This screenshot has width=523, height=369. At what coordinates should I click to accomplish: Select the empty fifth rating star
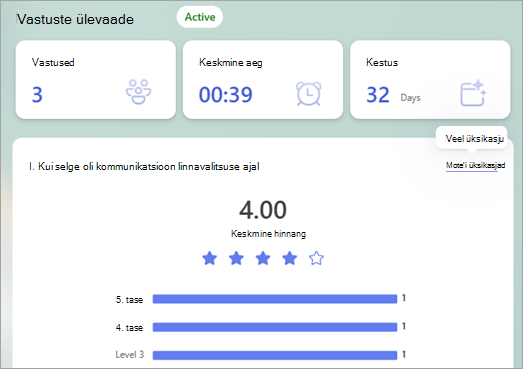pos(316,258)
